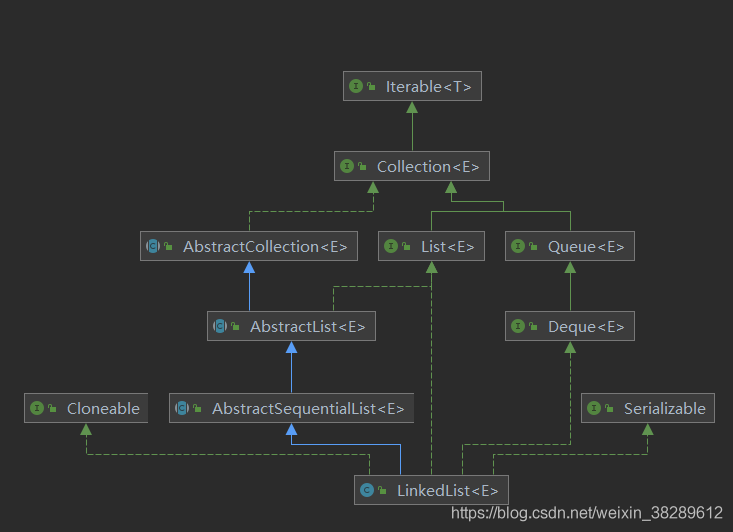Click the class icon beside LinkedList<E>
Viewport: 733px width, 532px height.
(367, 490)
